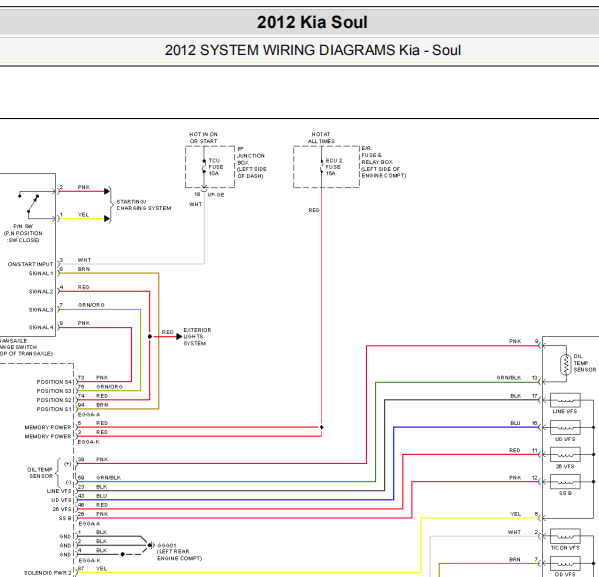Click the "EXTERIOR LIGHTS SYSTEM" reference label
The height and width of the screenshot is (577, 599).
pos(197,337)
